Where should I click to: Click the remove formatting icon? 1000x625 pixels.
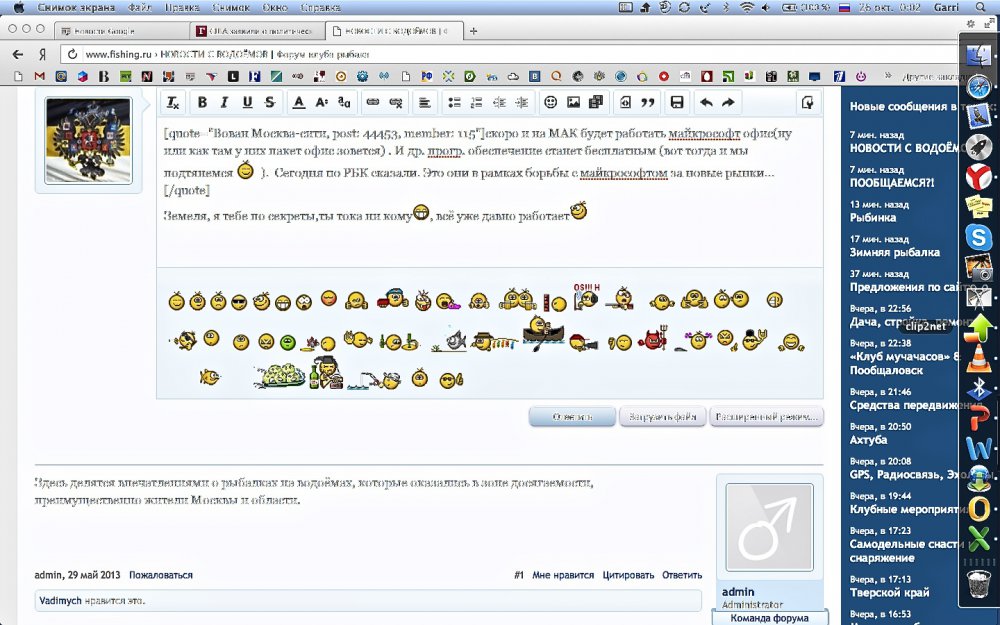172,102
